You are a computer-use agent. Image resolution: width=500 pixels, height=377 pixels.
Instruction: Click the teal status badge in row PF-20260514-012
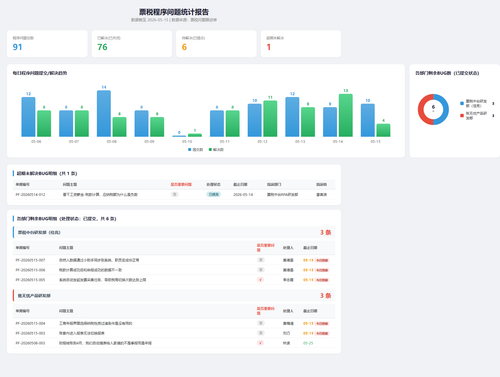click(213, 194)
